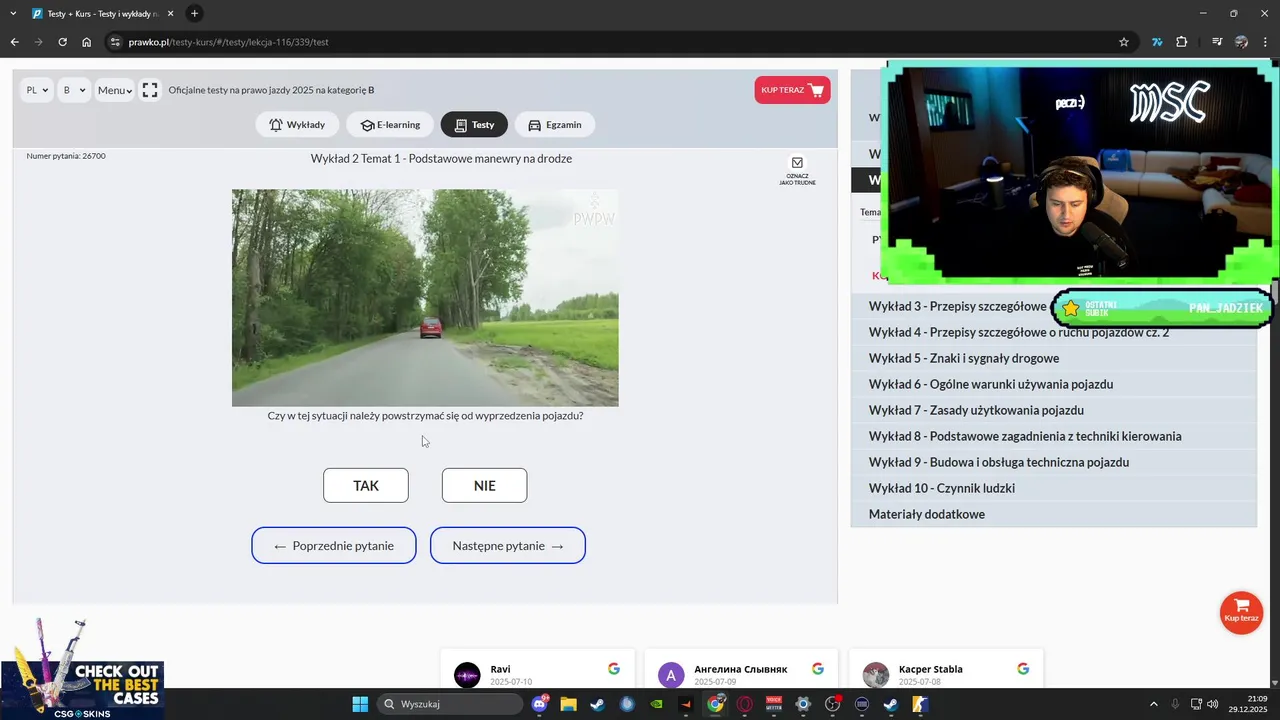The height and width of the screenshot is (720, 1280).
Task: Go to Poprzednie pytanie
Action: click(x=334, y=545)
